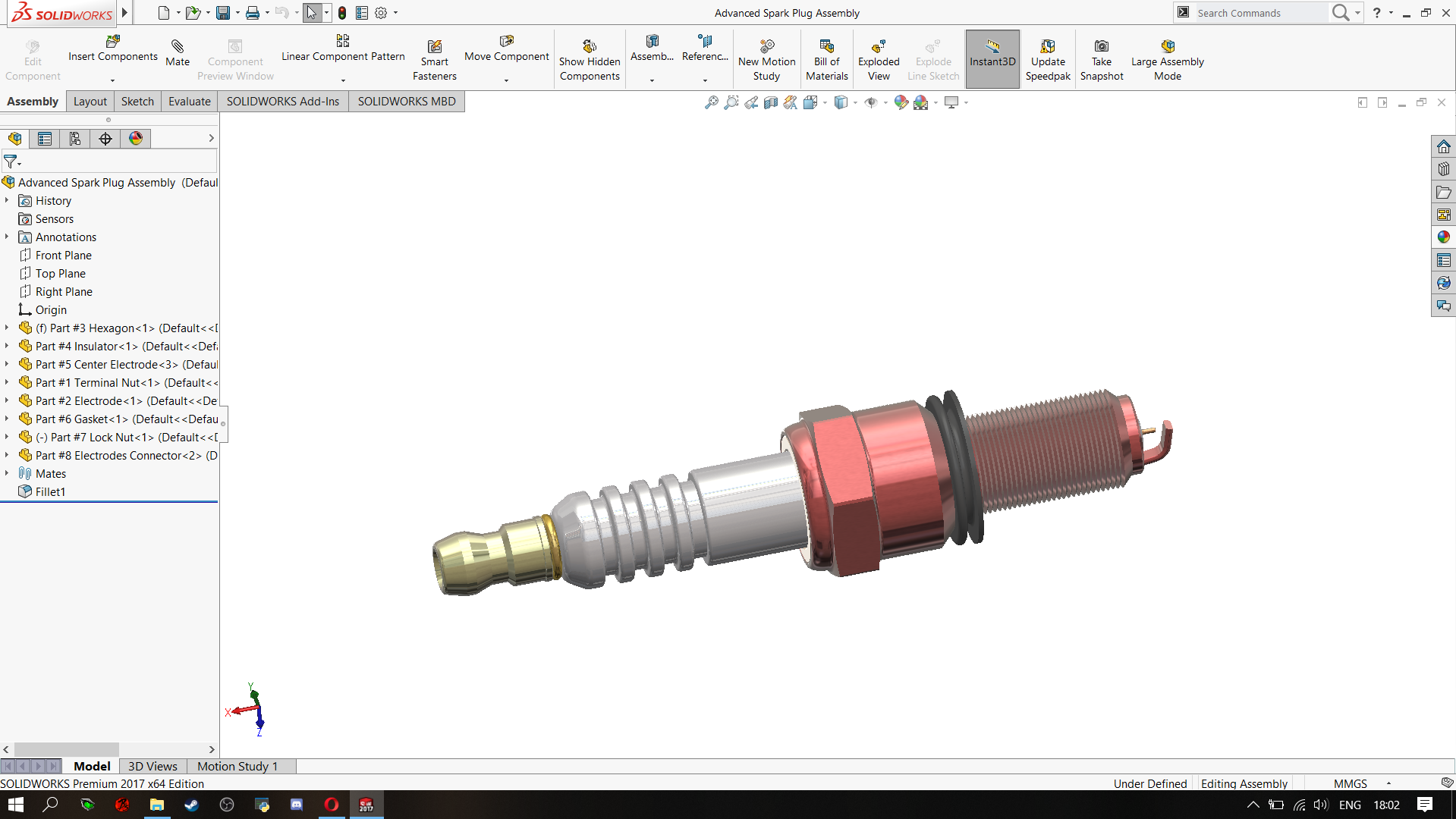Click Previous View icon

(750, 102)
